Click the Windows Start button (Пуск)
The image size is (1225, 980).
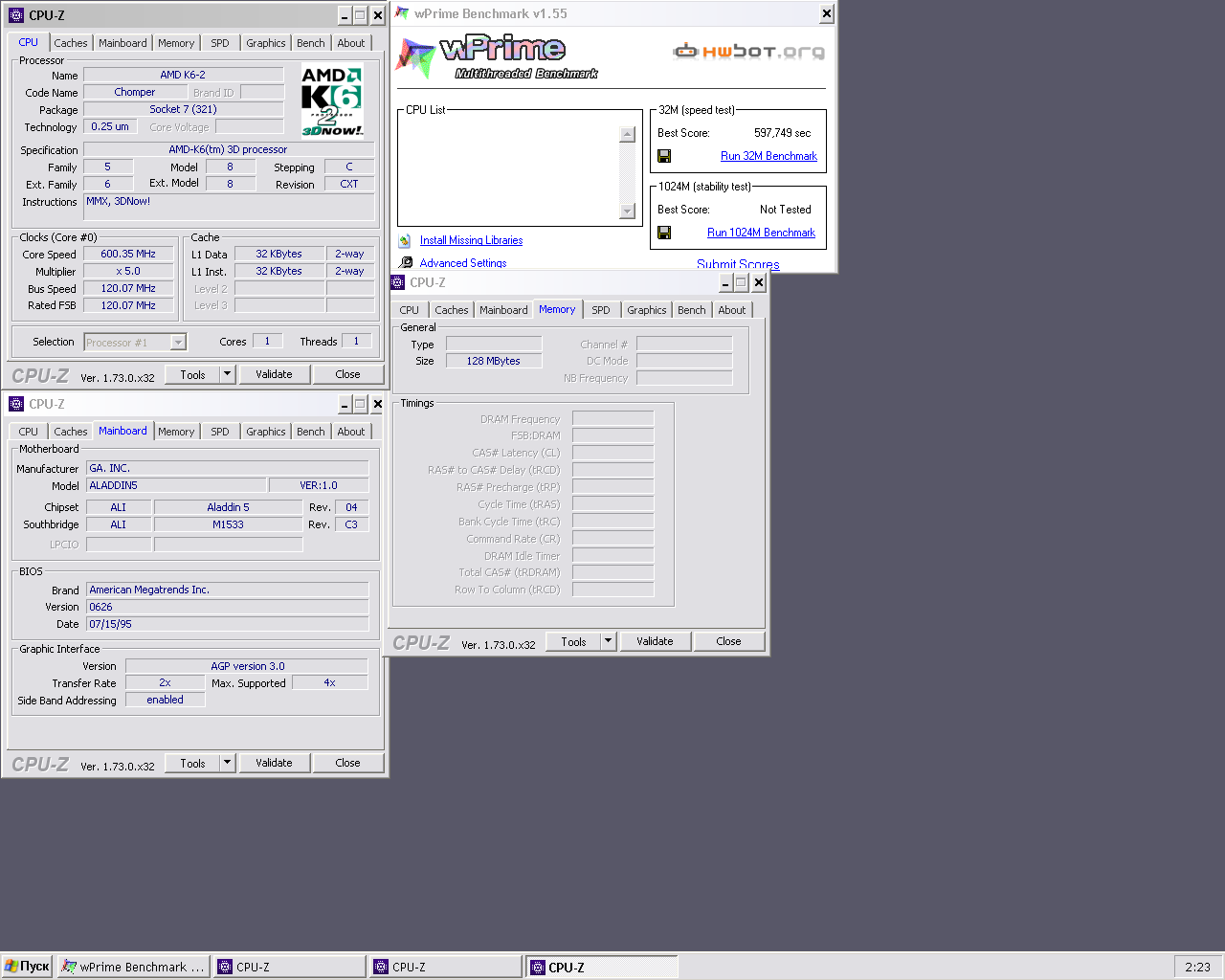click(27, 967)
